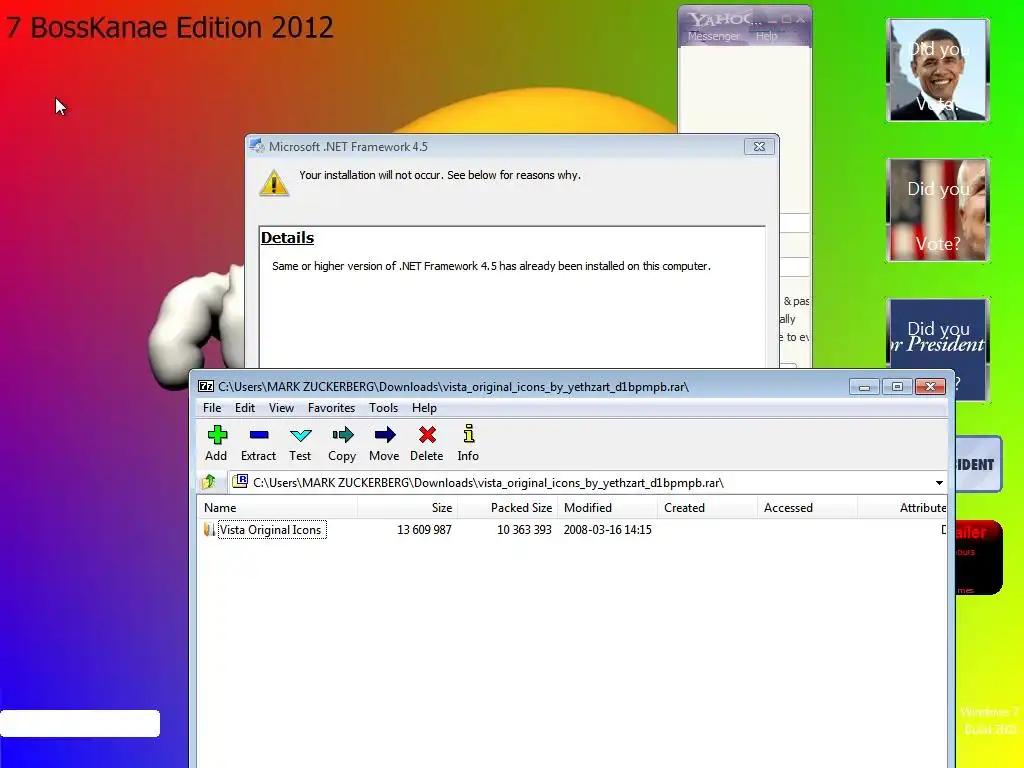Select the Vista Original Icons row name
This screenshot has height=768, width=1024.
pos(270,530)
